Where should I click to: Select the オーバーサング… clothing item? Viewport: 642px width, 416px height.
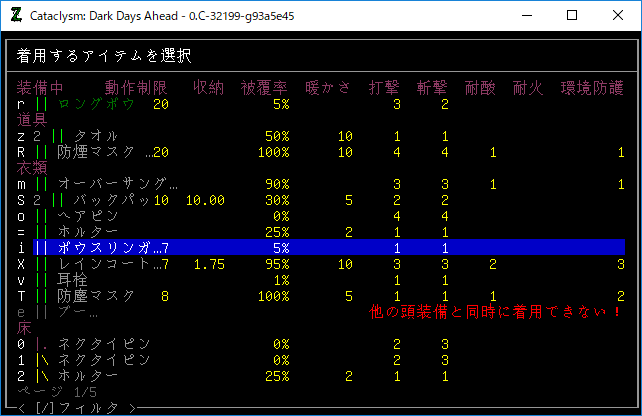119,184
